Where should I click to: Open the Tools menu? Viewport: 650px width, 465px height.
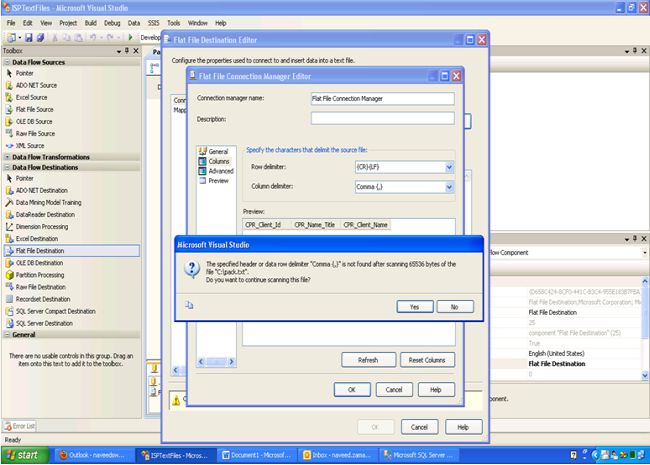[x=173, y=23]
